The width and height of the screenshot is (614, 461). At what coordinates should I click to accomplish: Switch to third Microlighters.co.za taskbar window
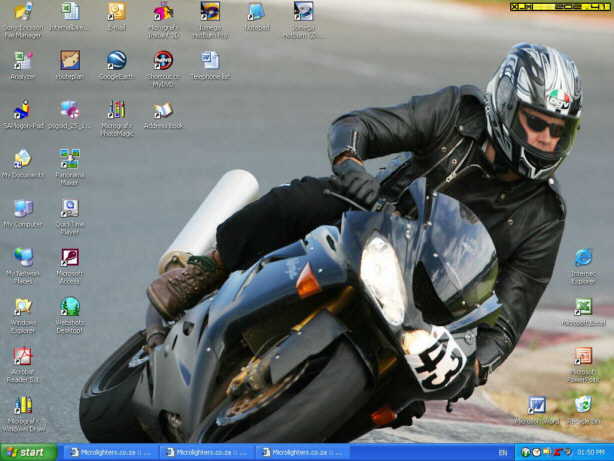[x=302, y=452]
